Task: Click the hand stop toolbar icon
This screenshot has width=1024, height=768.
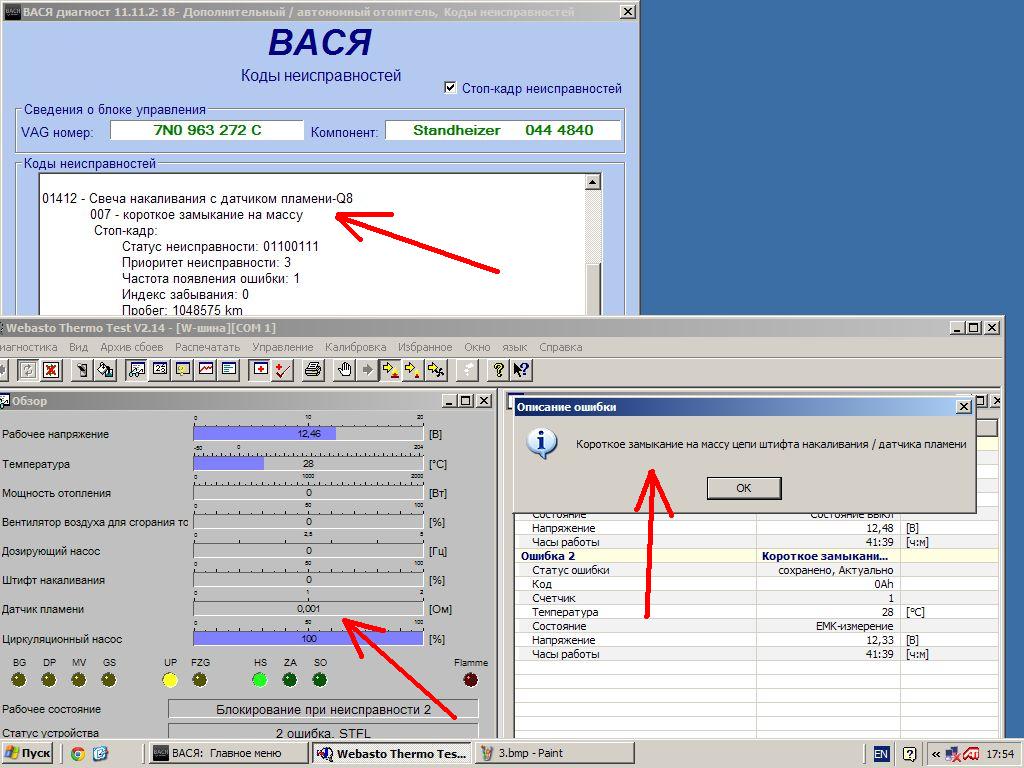Action: 344,370
